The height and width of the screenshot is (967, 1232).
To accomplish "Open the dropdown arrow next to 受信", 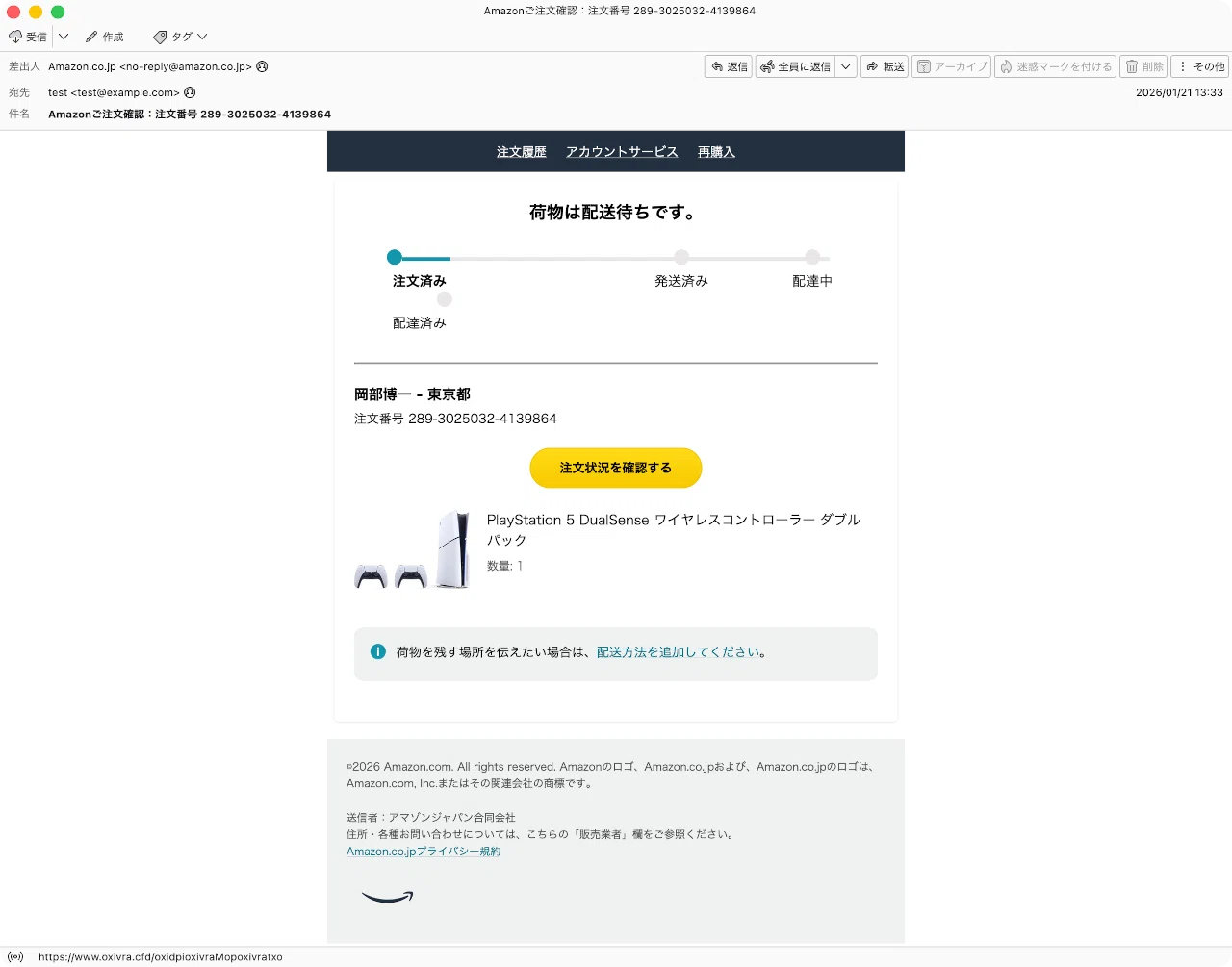I will point(64,37).
